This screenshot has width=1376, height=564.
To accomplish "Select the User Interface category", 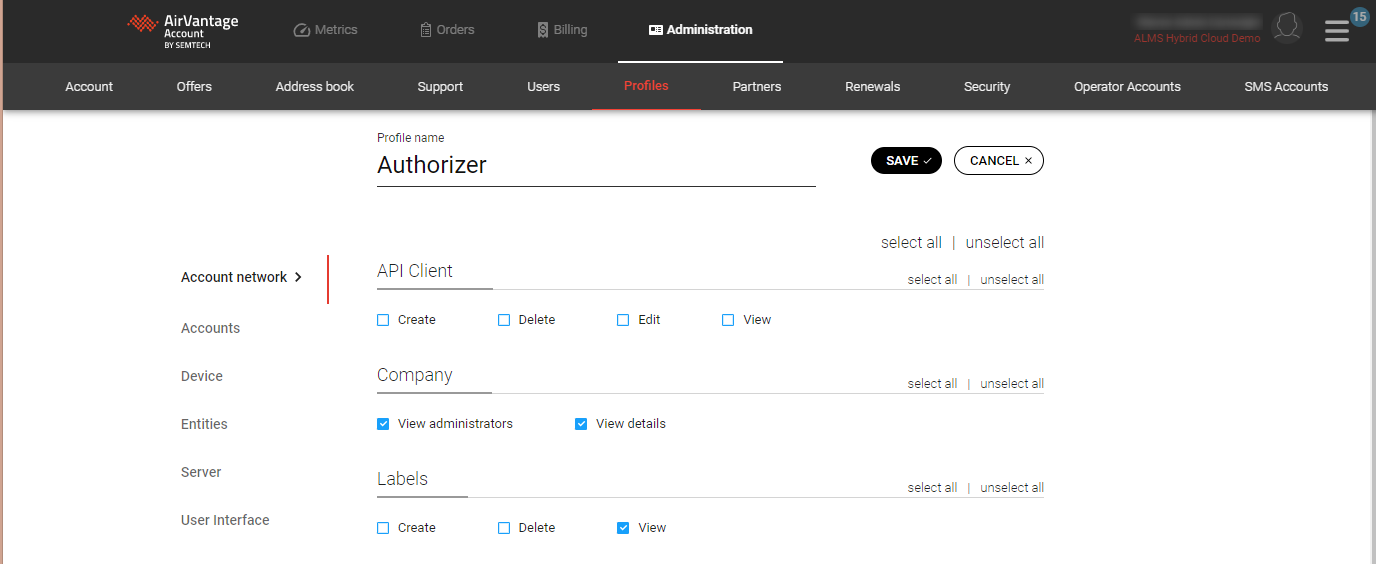I will point(225,520).
